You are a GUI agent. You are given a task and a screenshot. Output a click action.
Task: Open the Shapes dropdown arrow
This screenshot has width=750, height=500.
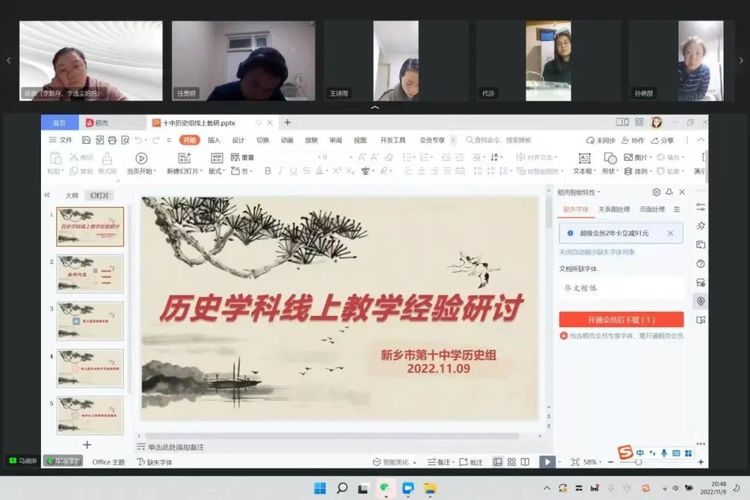click(x=617, y=171)
